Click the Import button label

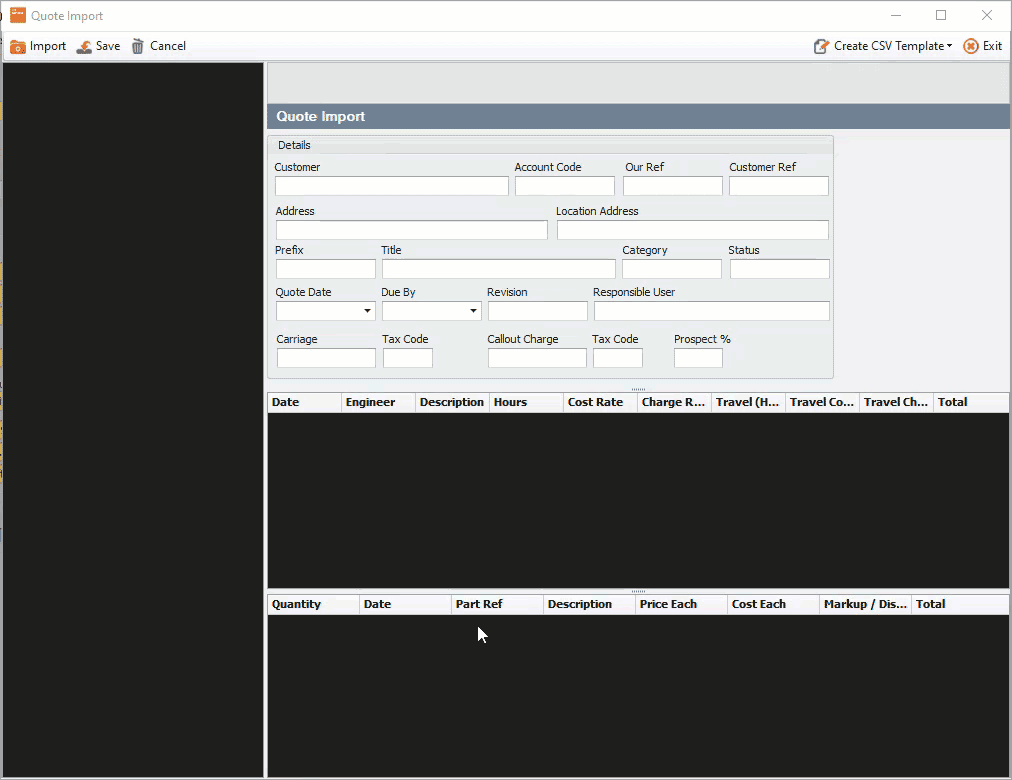pyautogui.click(x=48, y=46)
